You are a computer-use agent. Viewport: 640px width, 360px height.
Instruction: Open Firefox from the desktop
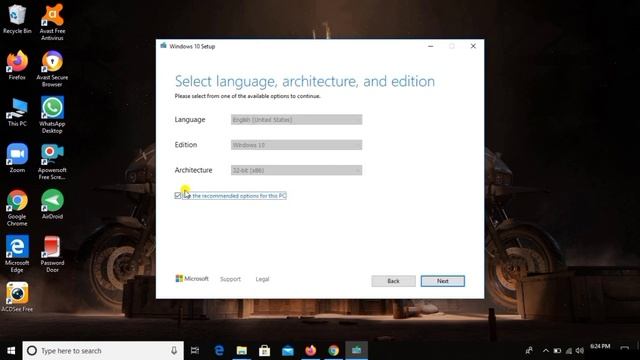pos(17,65)
